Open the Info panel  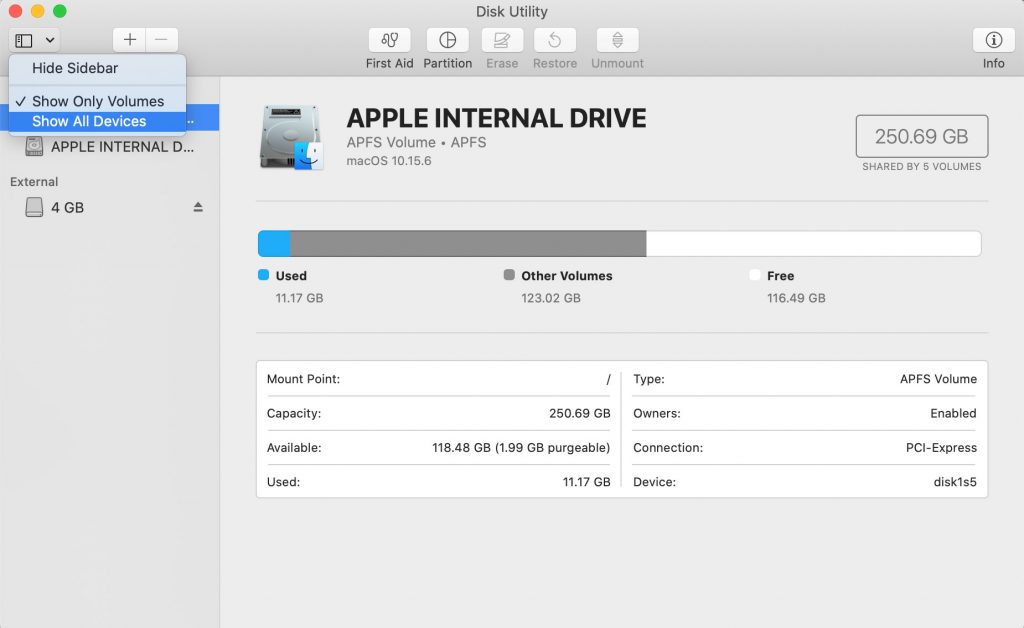(x=993, y=40)
